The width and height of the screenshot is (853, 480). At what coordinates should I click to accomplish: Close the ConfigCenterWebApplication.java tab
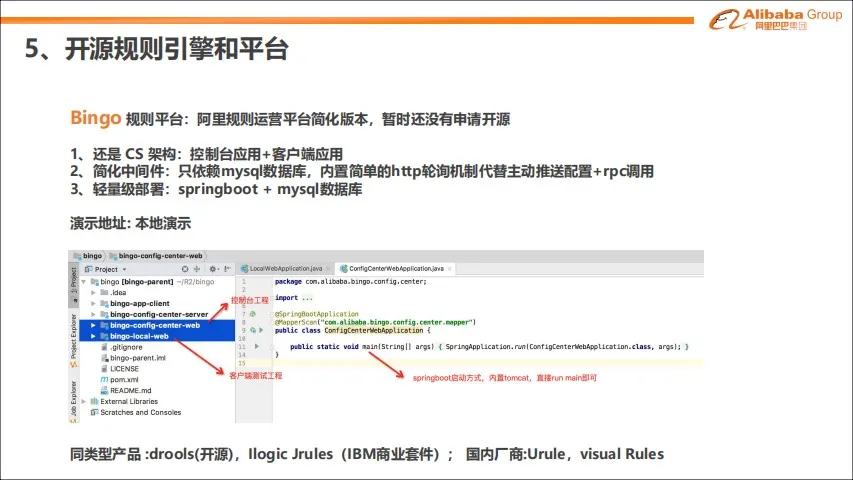coord(449,268)
